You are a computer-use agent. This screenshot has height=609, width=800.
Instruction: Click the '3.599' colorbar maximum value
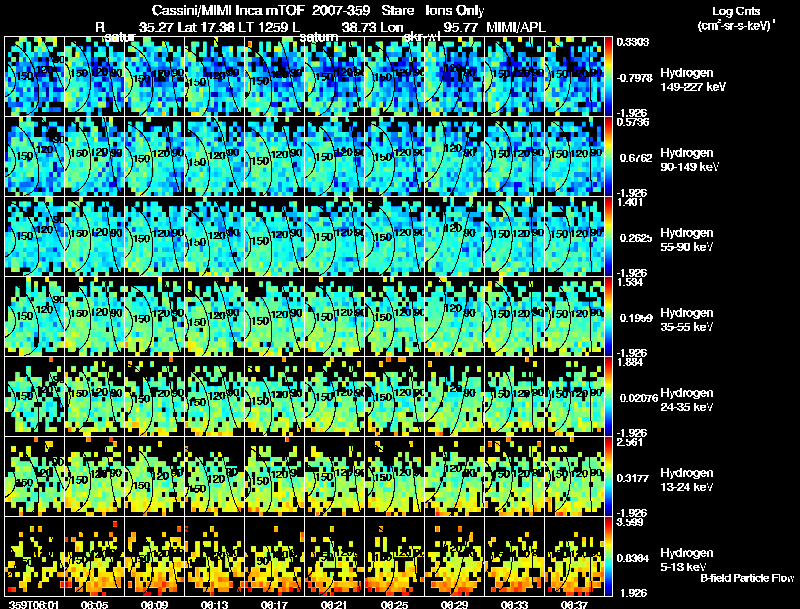point(630,522)
